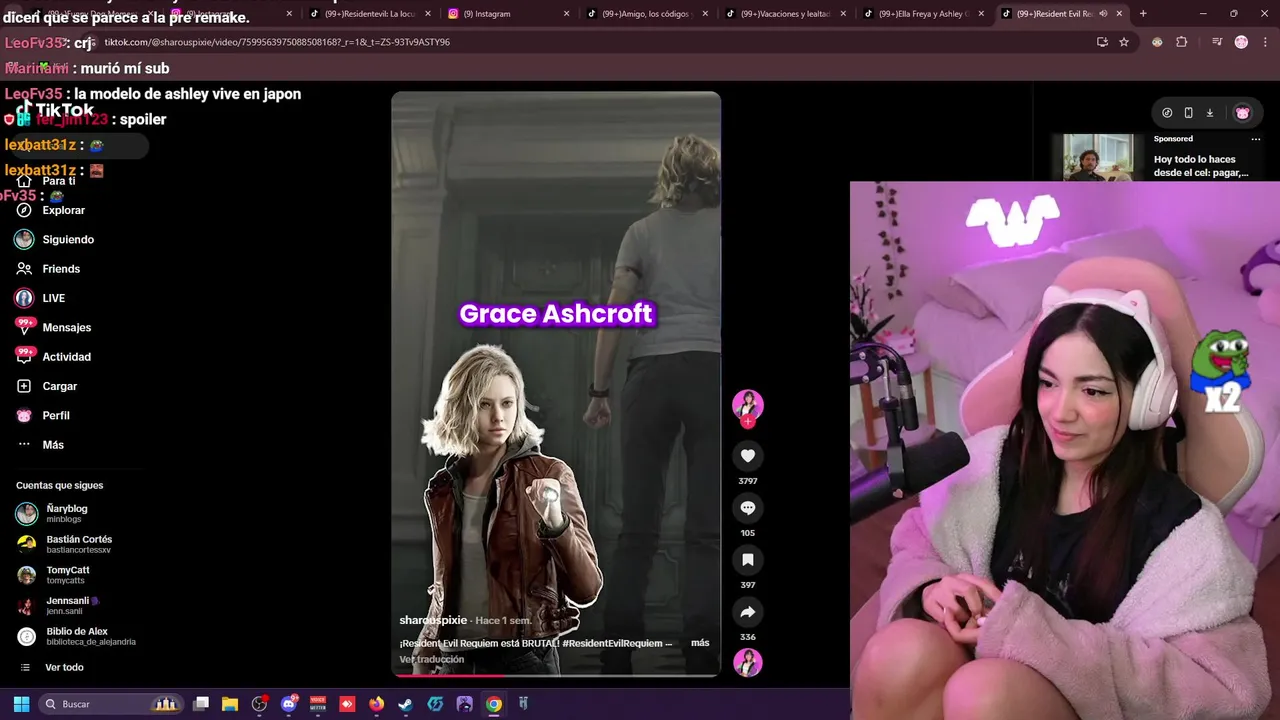The width and height of the screenshot is (1280, 720).
Task: Click the browser address bar URL
Action: pyautogui.click(x=277, y=42)
